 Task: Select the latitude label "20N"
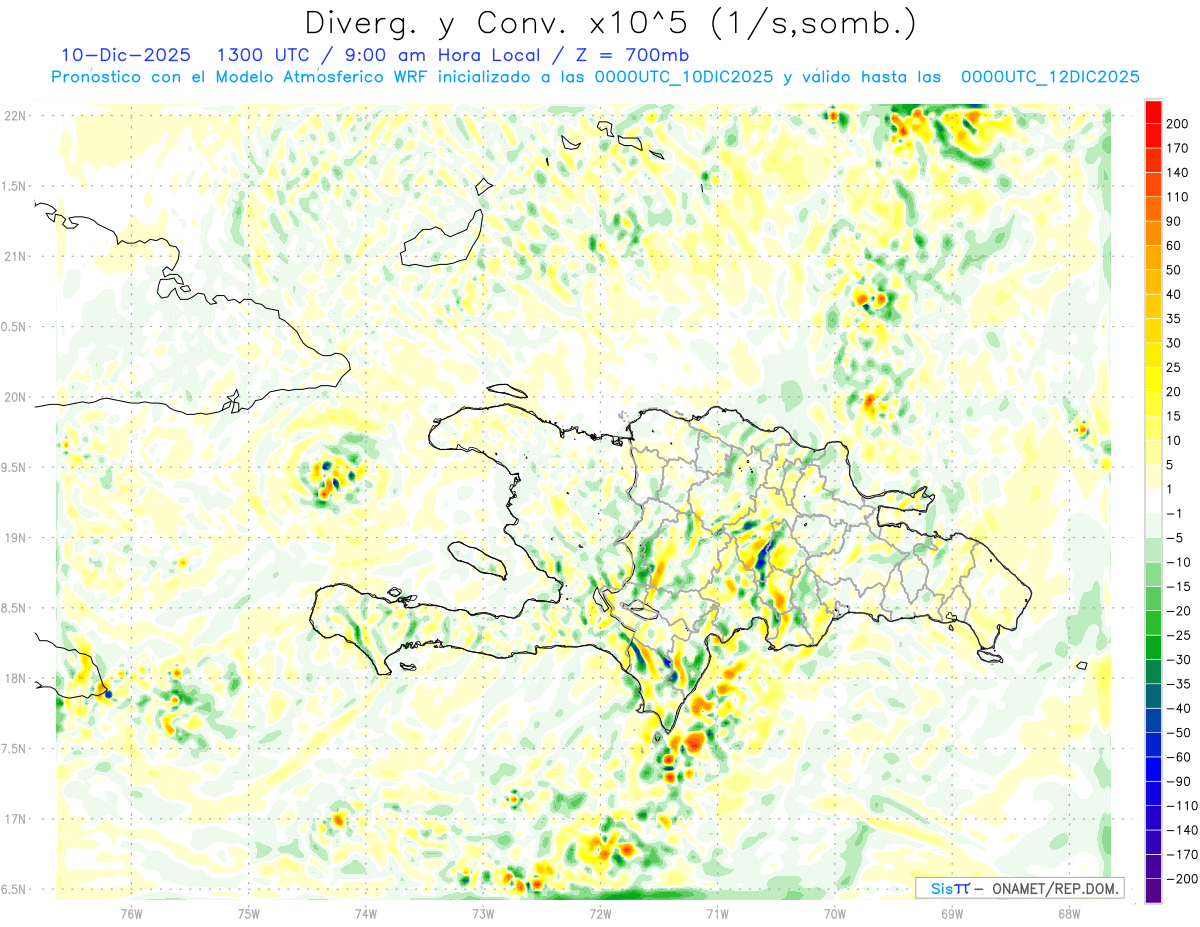[x=15, y=397]
